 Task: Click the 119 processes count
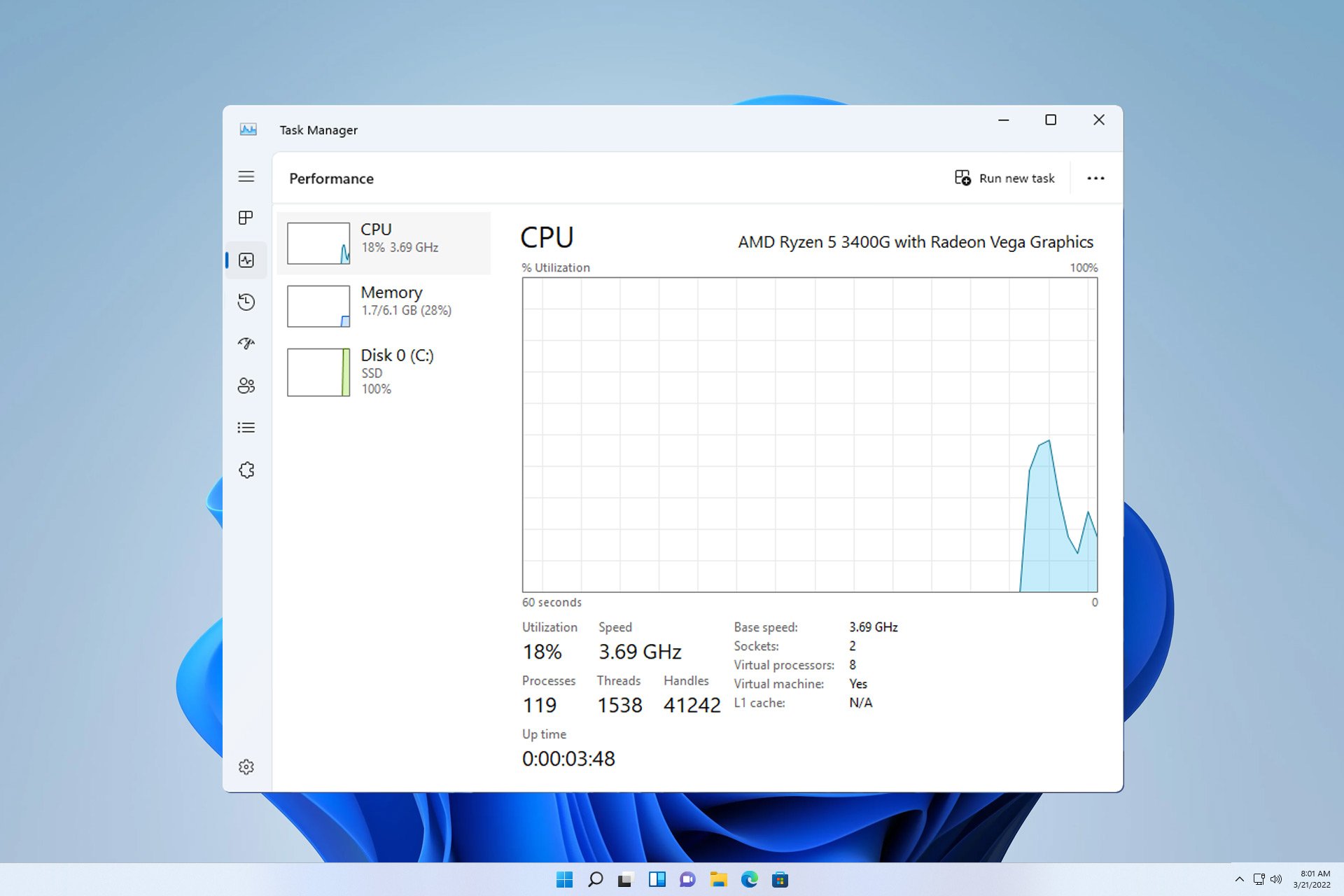click(539, 705)
